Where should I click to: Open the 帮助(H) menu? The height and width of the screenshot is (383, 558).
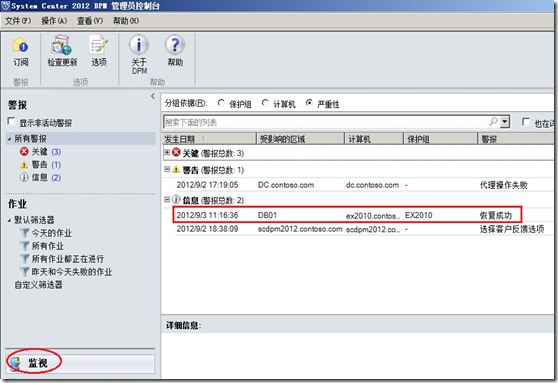[126, 21]
